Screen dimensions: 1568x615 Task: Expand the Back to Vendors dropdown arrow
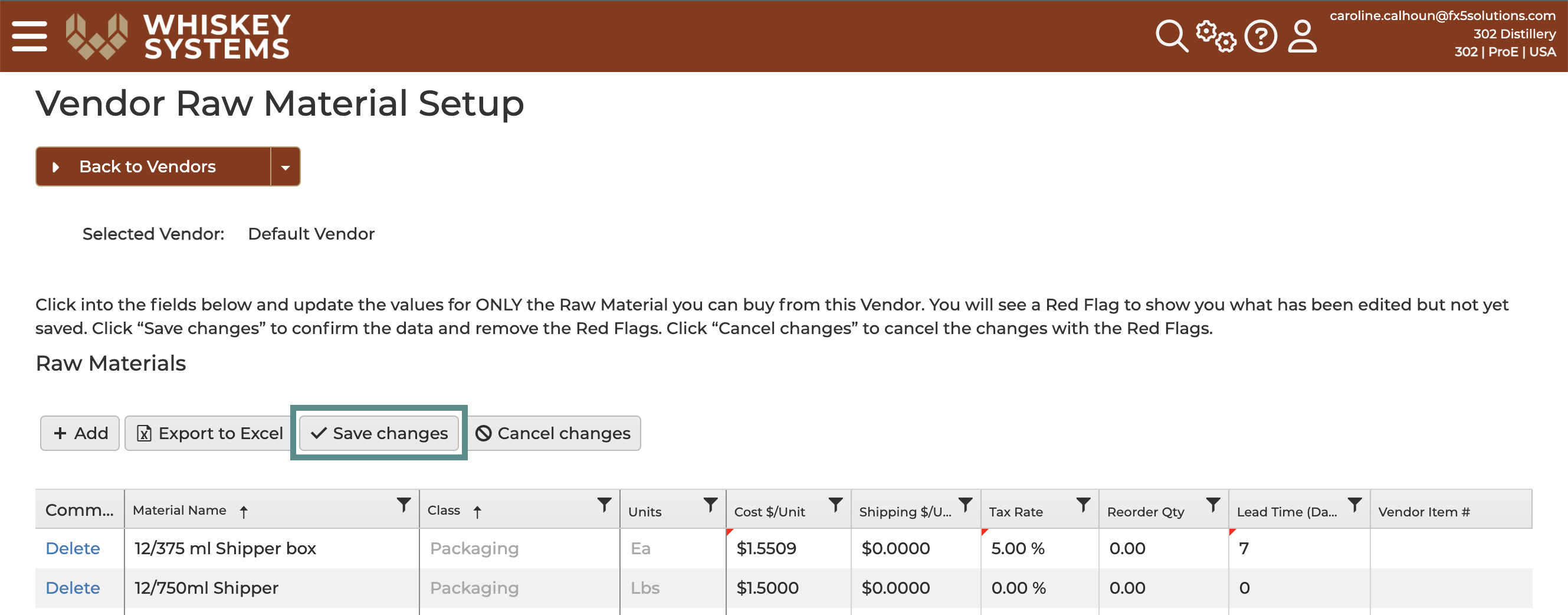pos(286,166)
